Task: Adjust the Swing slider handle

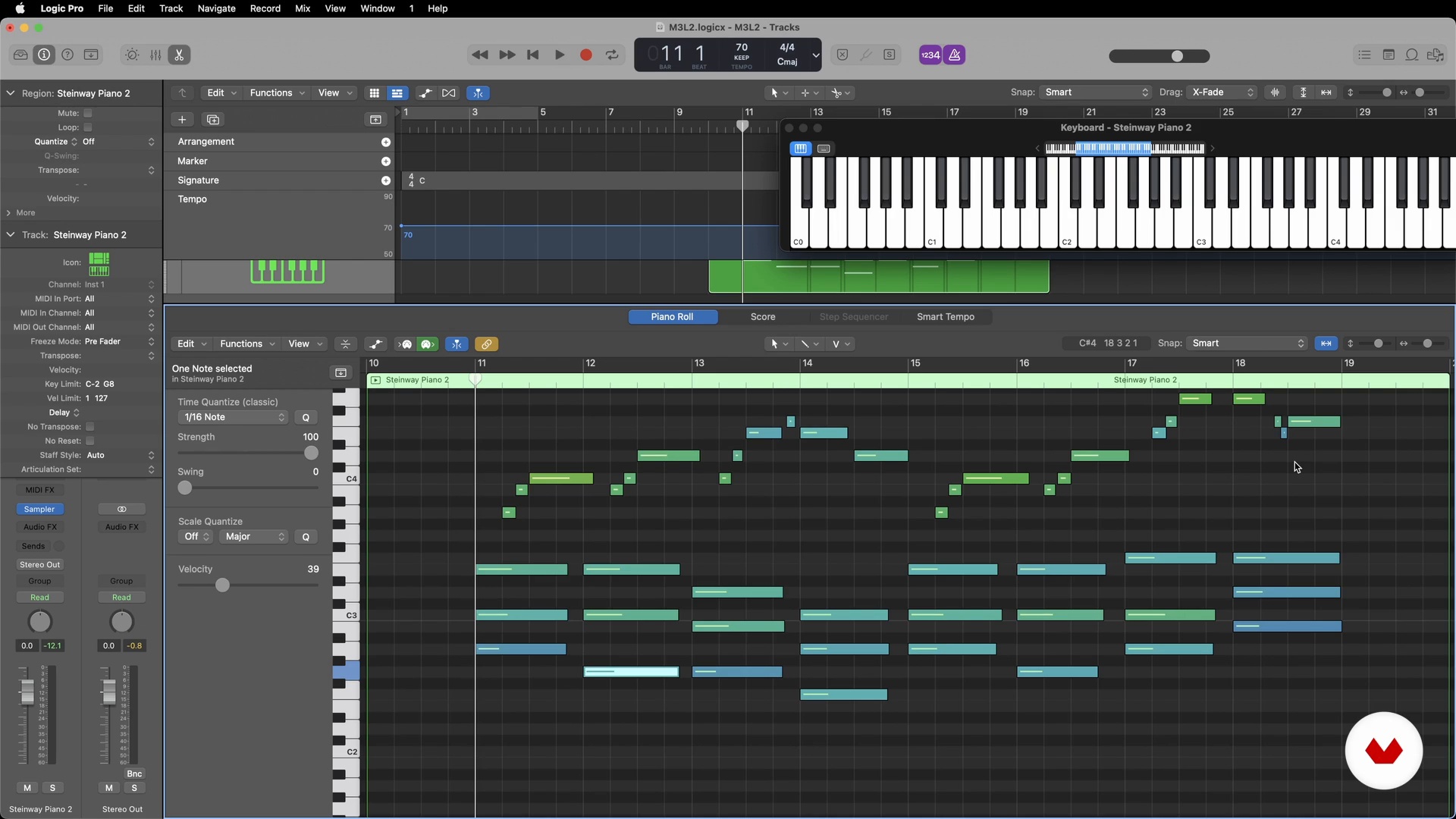Action: [x=185, y=488]
